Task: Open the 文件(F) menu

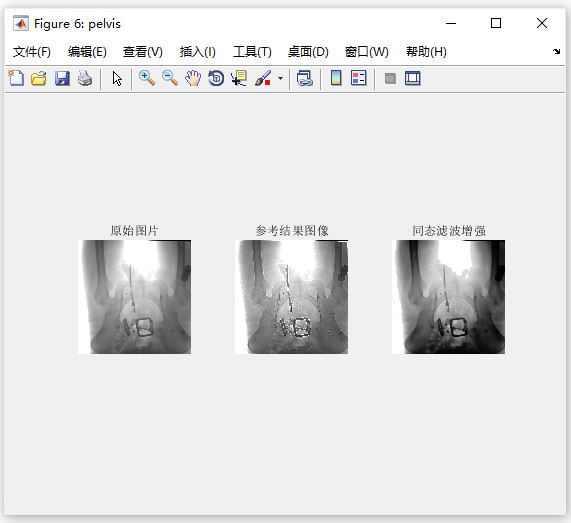Action: click(32, 52)
